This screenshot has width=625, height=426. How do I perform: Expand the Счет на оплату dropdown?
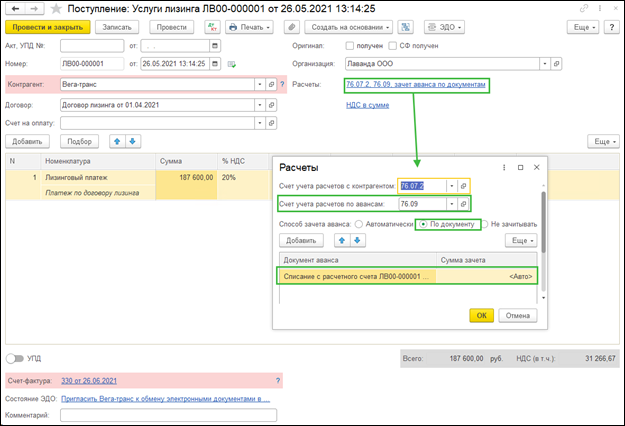tap(260, 123)
